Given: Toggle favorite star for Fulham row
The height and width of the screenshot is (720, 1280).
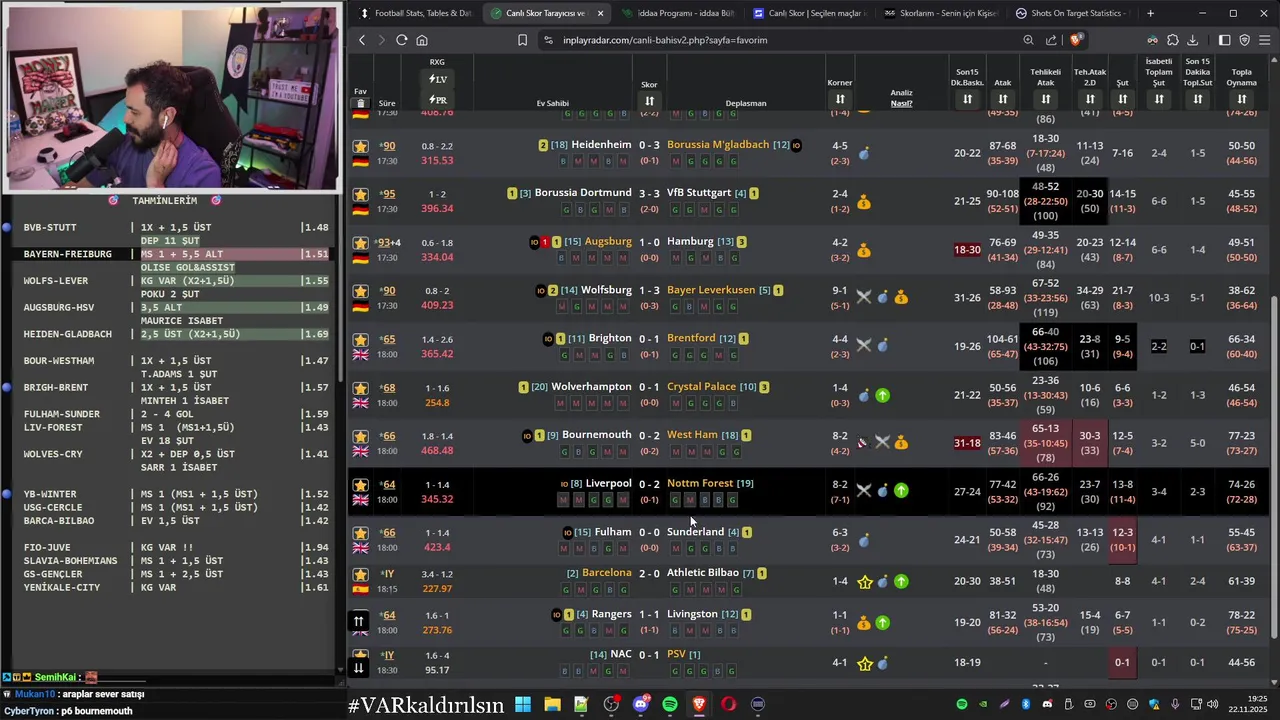Looking at the screenshot, I should point(361,533).
